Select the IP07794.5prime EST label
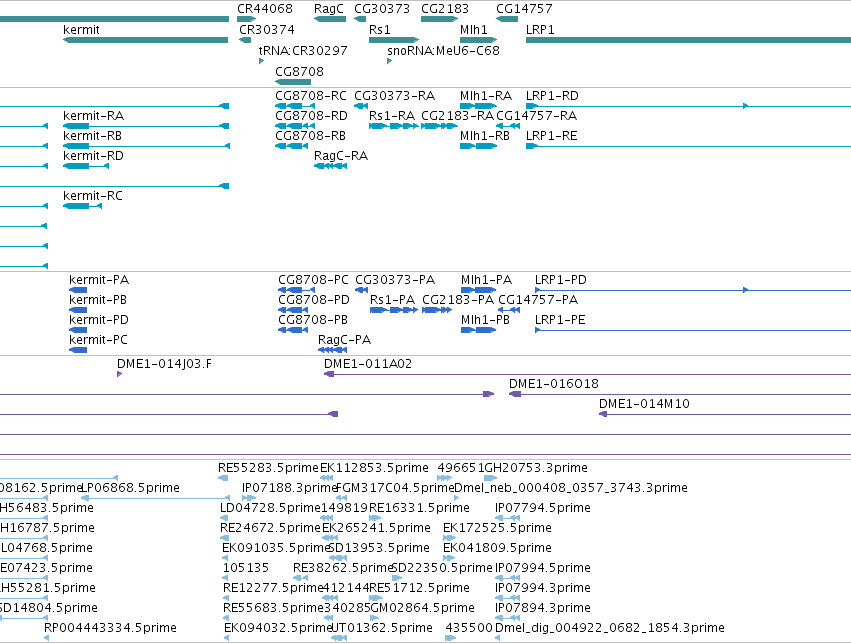This screenshot has width=851, height=643. (543, 508)
